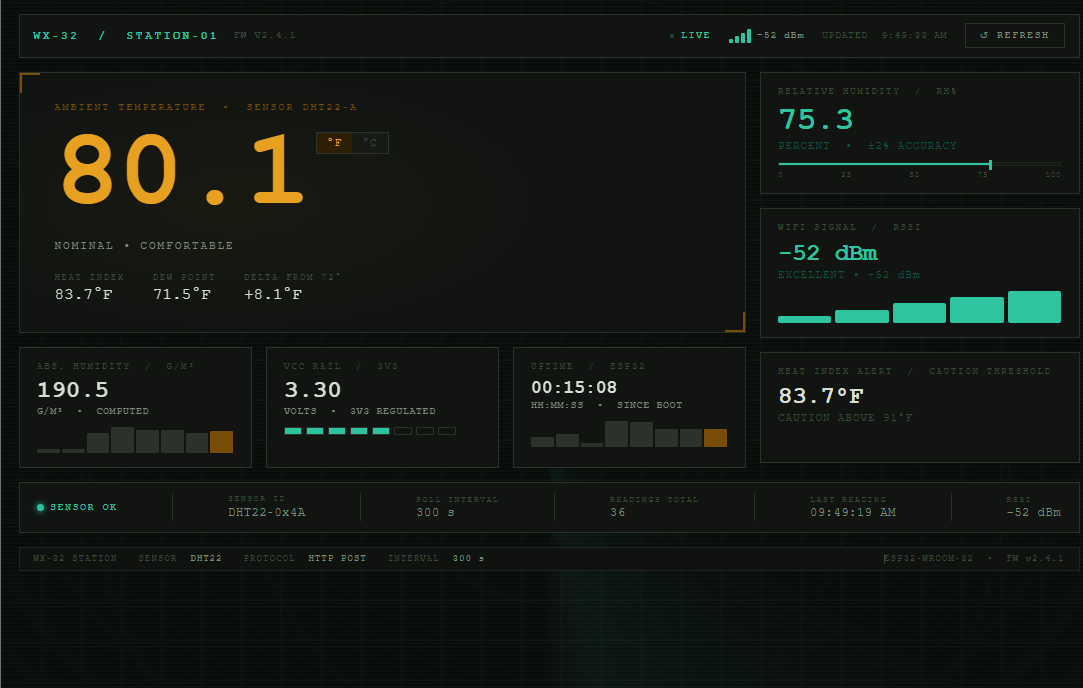1083x688 pixels.
Task: Click the WX-32 title in header
Action: [x=55, y=35]
